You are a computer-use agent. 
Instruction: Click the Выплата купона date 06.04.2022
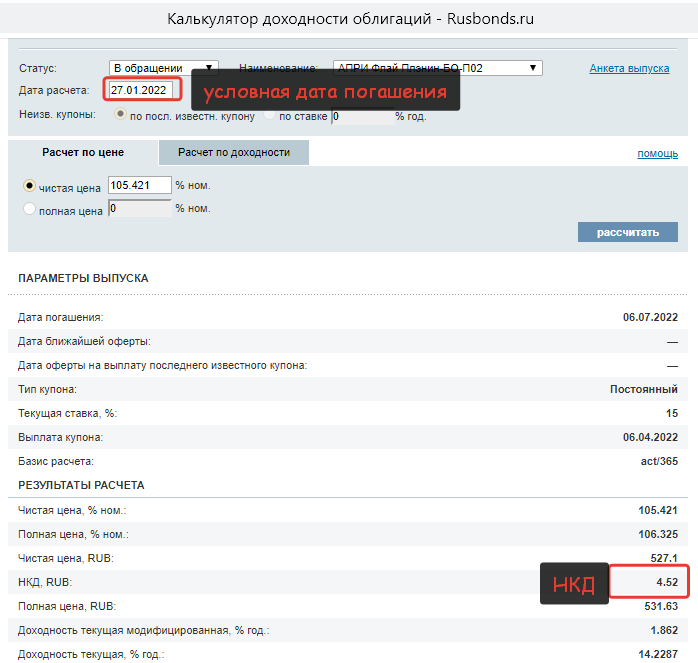(x=650, y=437)
